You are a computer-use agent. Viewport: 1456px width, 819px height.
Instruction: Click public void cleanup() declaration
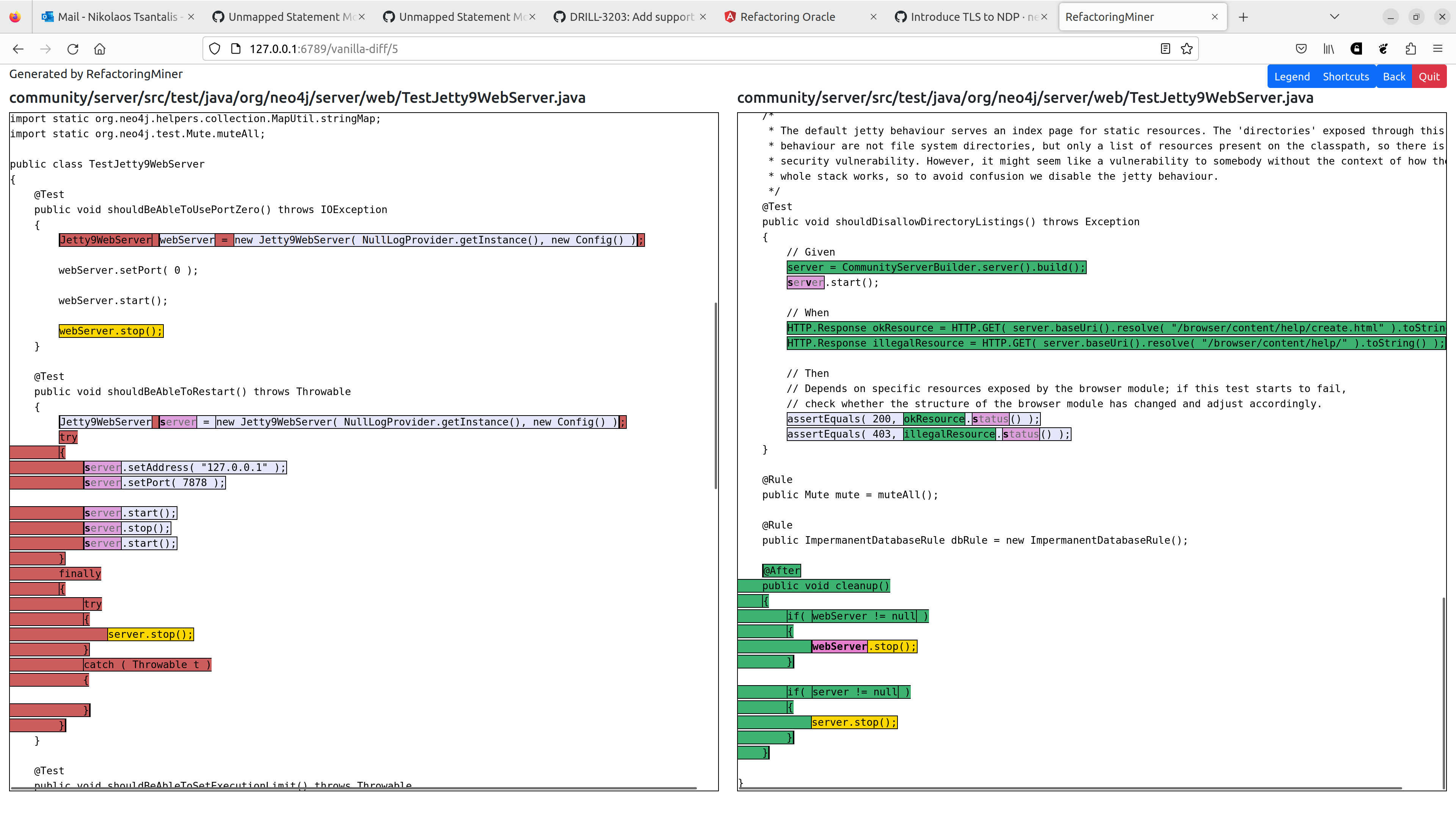point(826,586)
